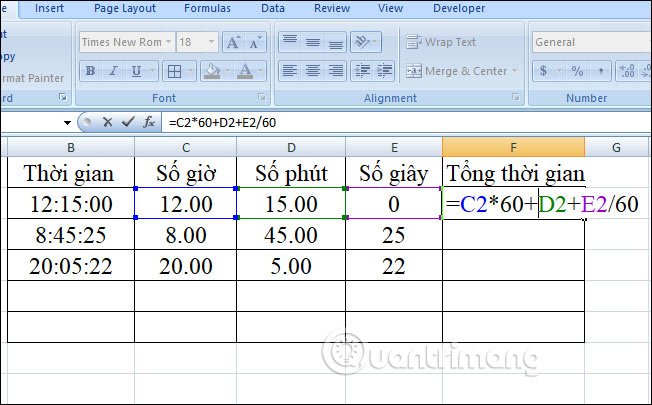This screenshot has height=405, width=652.
Task: Click the Orientation text rotation icon
Action: (366, 42)
